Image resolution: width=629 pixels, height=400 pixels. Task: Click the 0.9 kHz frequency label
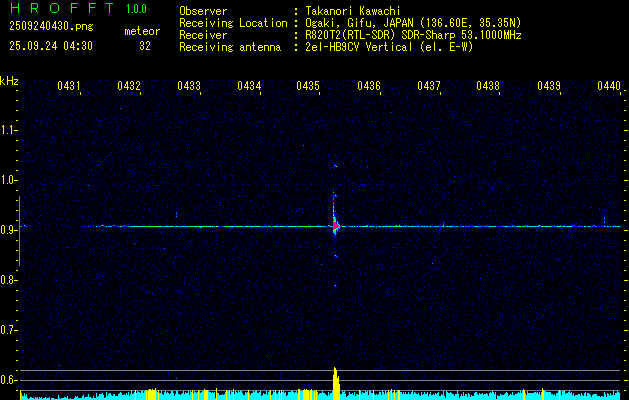[8, 230]
